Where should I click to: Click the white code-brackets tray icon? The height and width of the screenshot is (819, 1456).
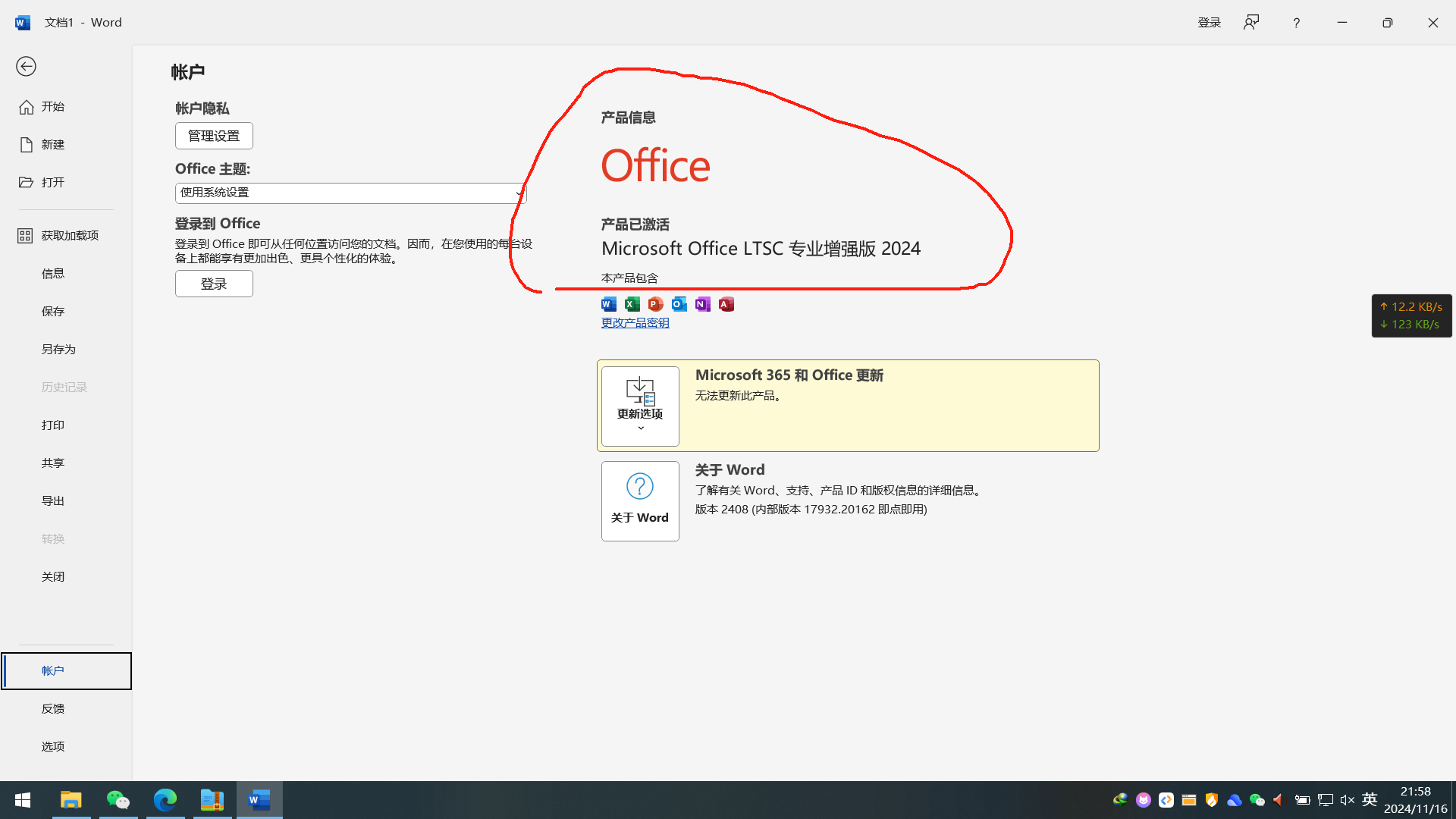pyautogui.click(x=1166, y=800)
